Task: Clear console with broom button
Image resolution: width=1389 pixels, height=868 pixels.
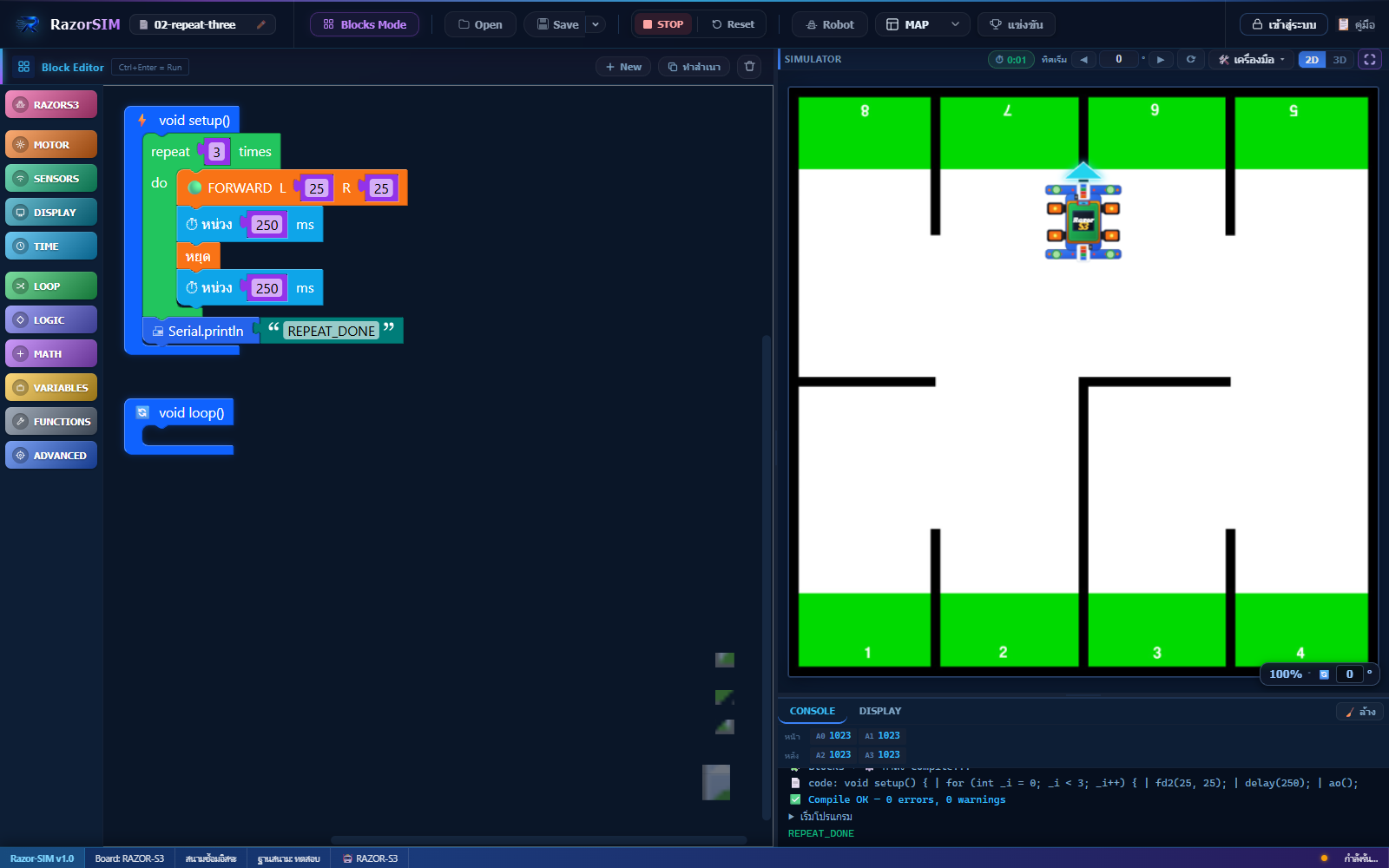Action: [x=1360, y=712]
